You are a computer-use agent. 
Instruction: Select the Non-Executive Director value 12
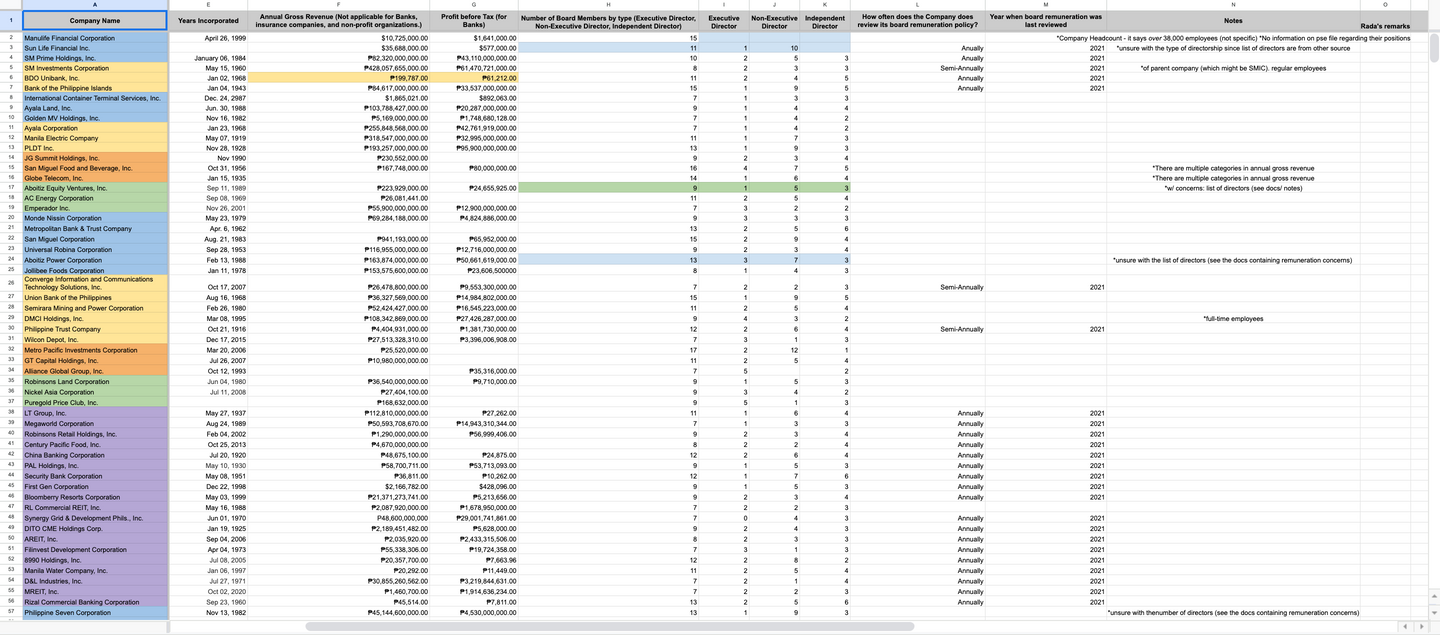point(774,350)
